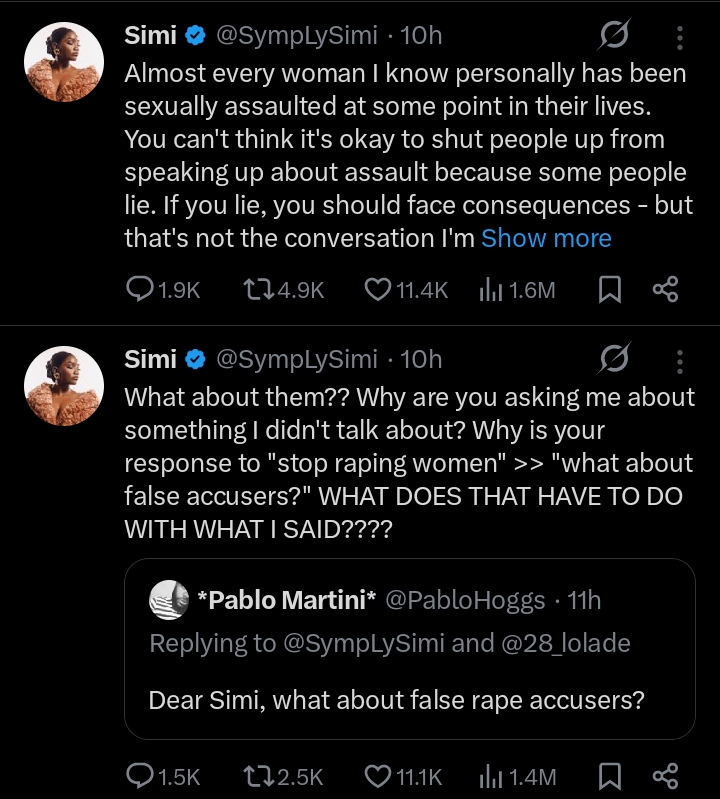Open the quoted Pablo Martini tweet text
This screenshot has width=720, height=799.
coord(396,699)
